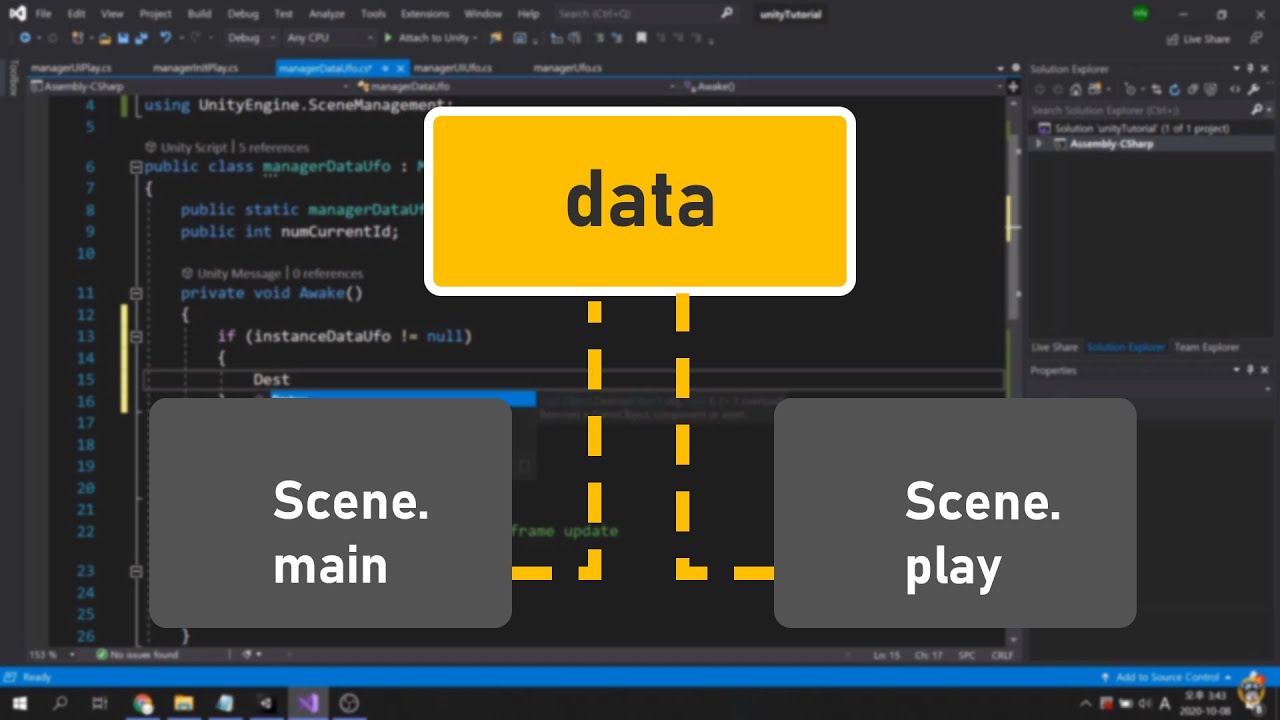Click the Attach to Unity start button

429,38
